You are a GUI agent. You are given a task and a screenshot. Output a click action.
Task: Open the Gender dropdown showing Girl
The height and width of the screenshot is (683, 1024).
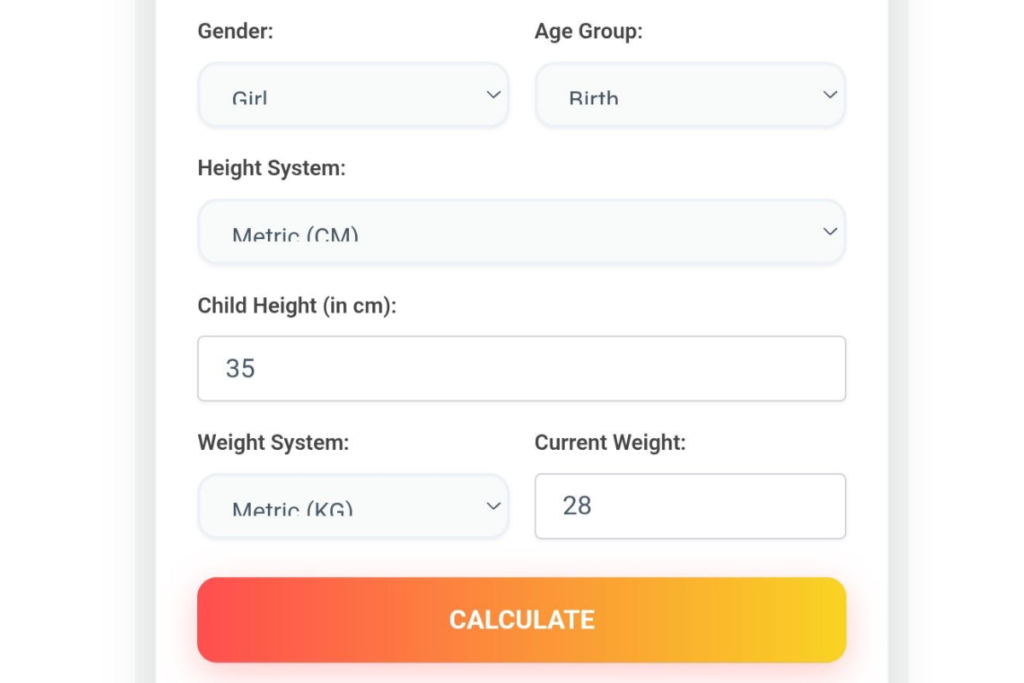(x=353, y=96)
